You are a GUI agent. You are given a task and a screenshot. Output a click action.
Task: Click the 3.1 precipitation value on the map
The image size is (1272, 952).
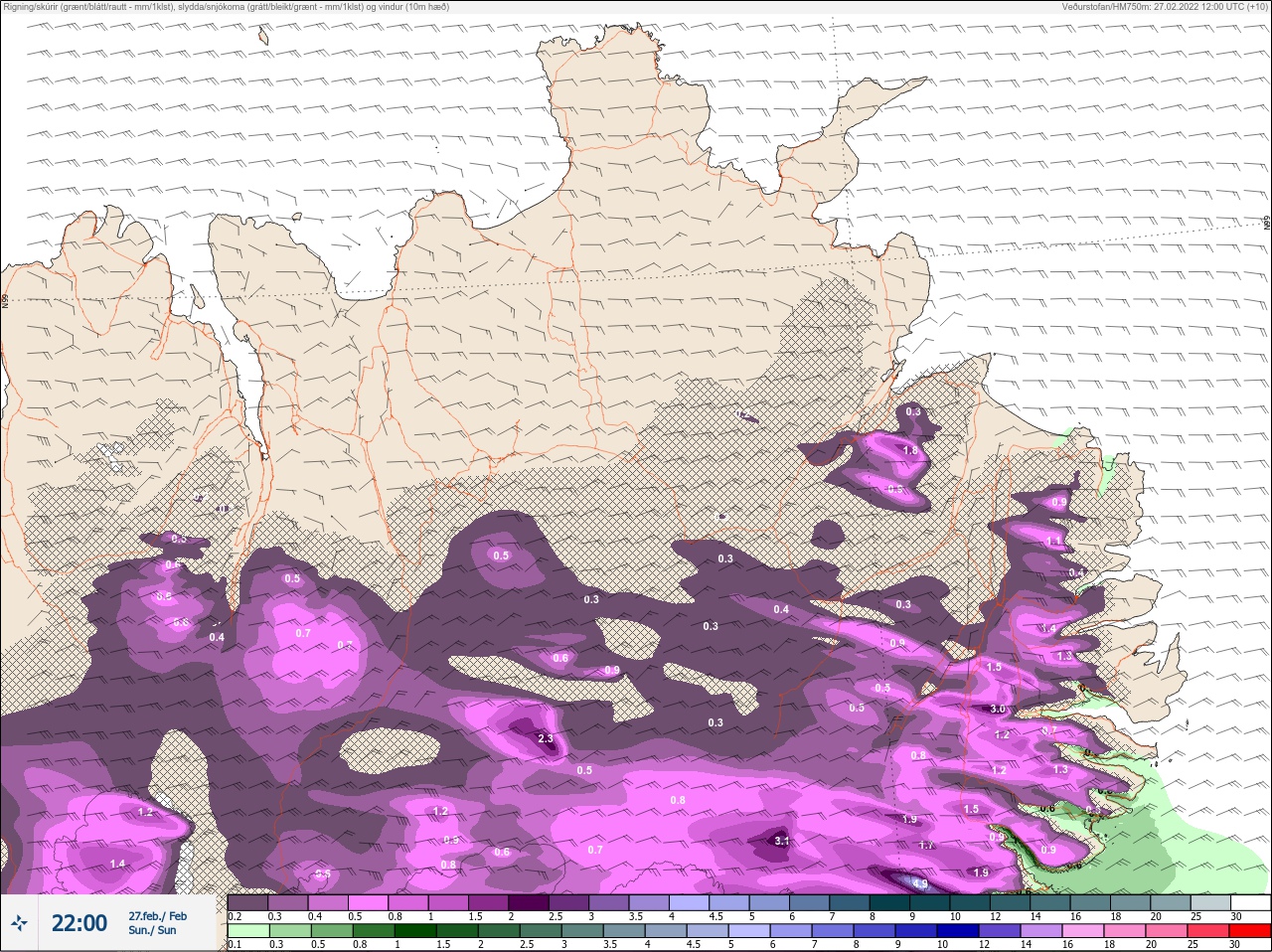point(782,841)
